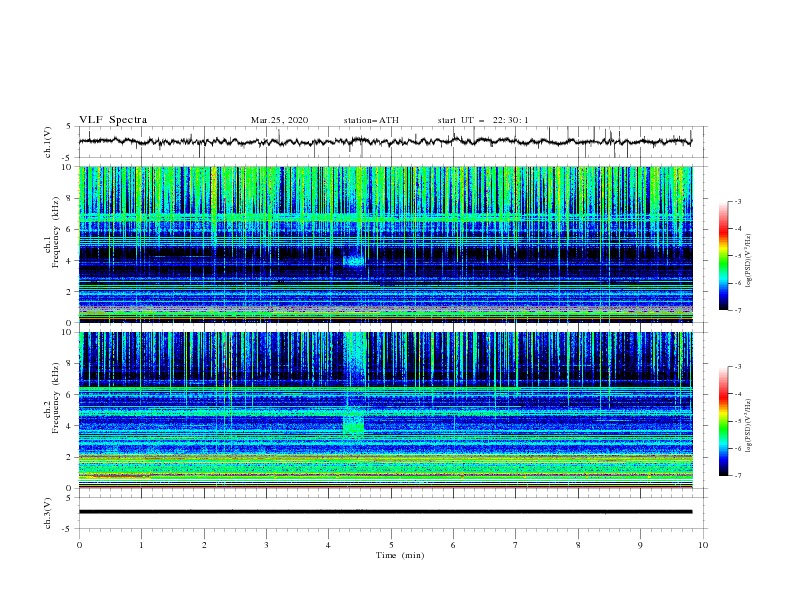Click the "3" tick on the time axis
792x612 pixels.
(266, 545)
